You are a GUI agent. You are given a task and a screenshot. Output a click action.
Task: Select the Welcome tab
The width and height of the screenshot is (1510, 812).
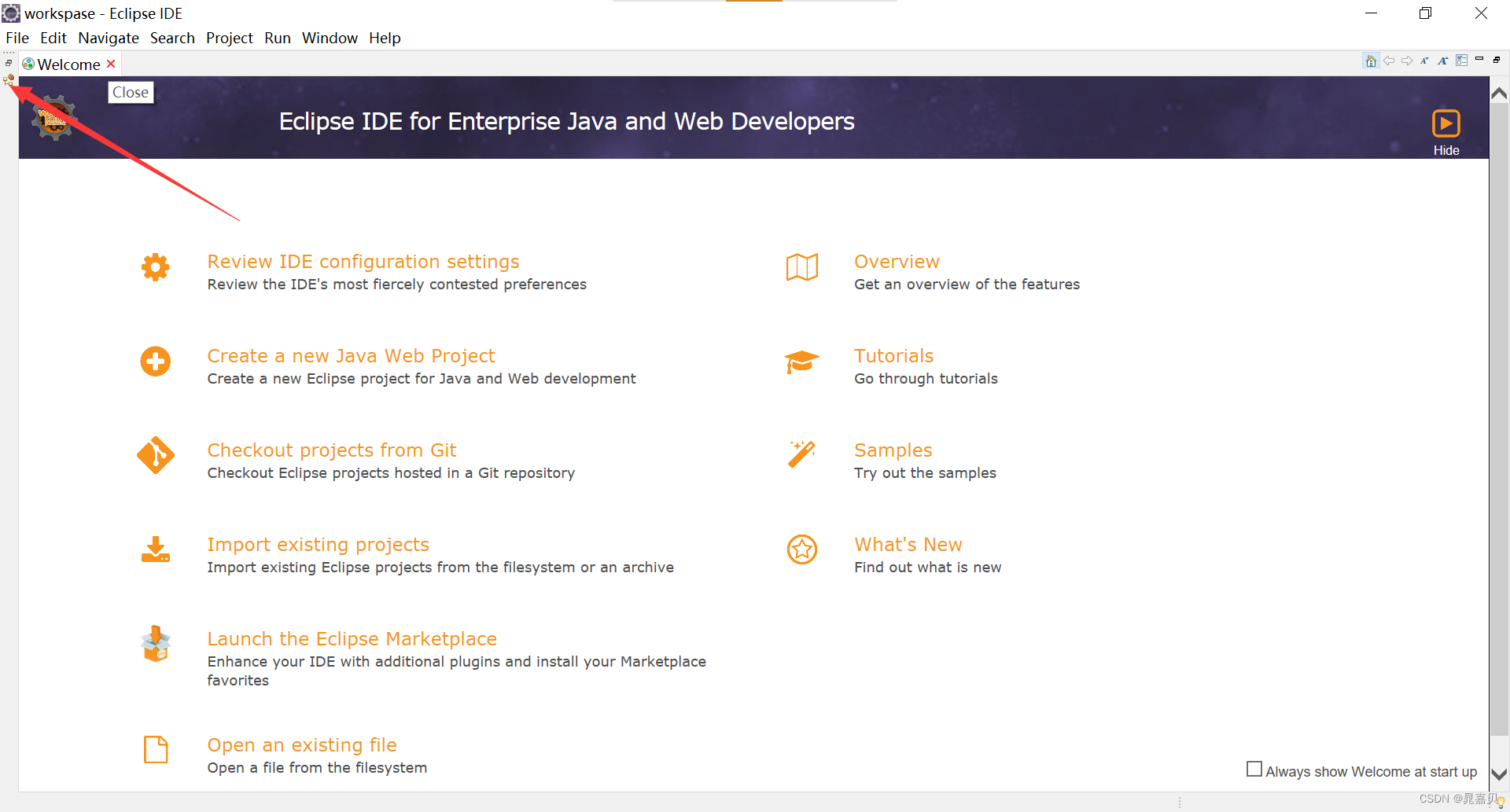(x=68, y=64)
